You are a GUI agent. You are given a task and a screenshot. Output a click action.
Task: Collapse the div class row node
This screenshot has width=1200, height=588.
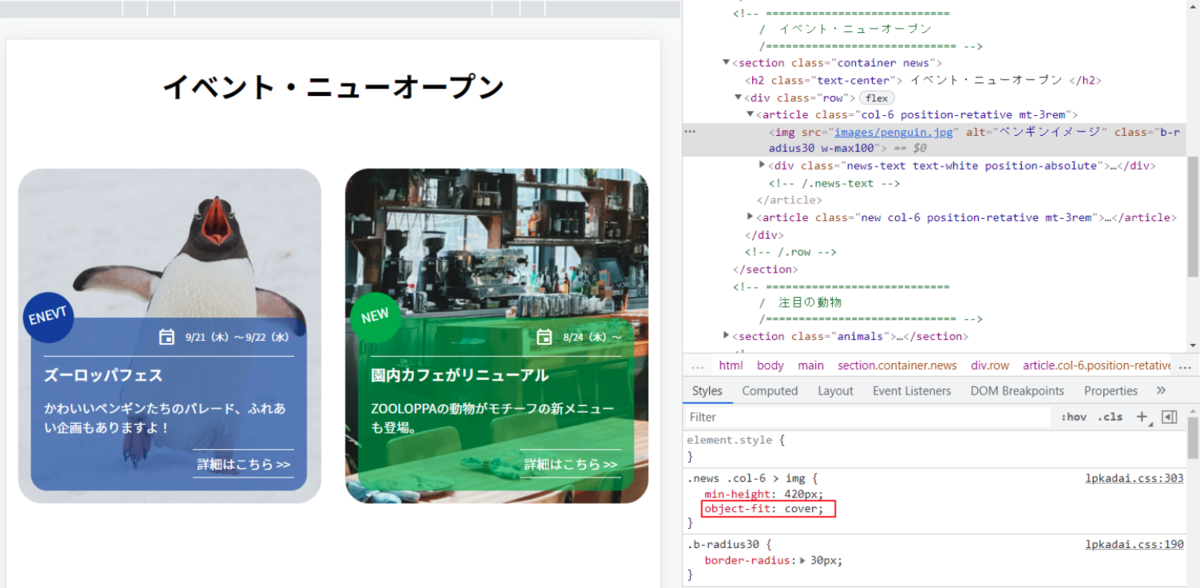[739, 98]
